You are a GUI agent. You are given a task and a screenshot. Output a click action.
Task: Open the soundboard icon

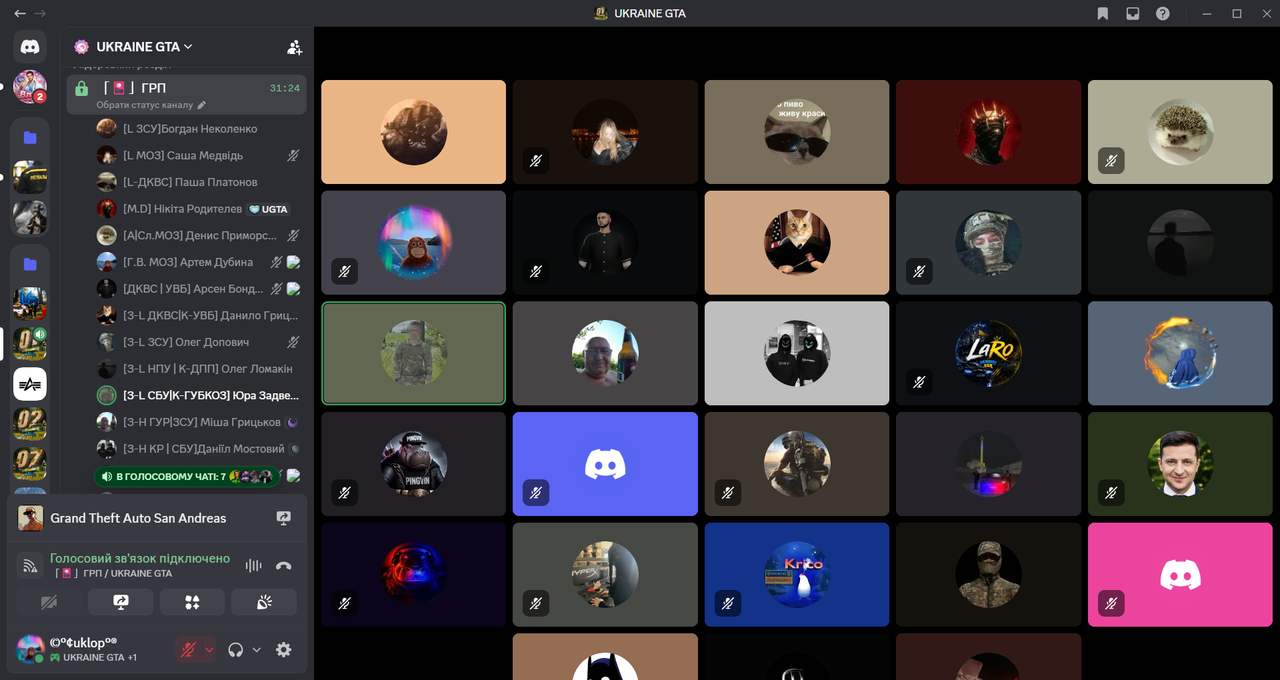point(264,602)
